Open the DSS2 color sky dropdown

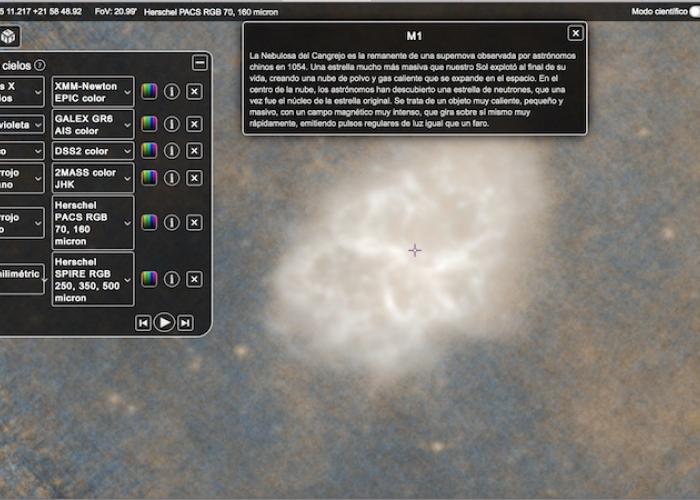pyautogui.click(x=92, y=151)
